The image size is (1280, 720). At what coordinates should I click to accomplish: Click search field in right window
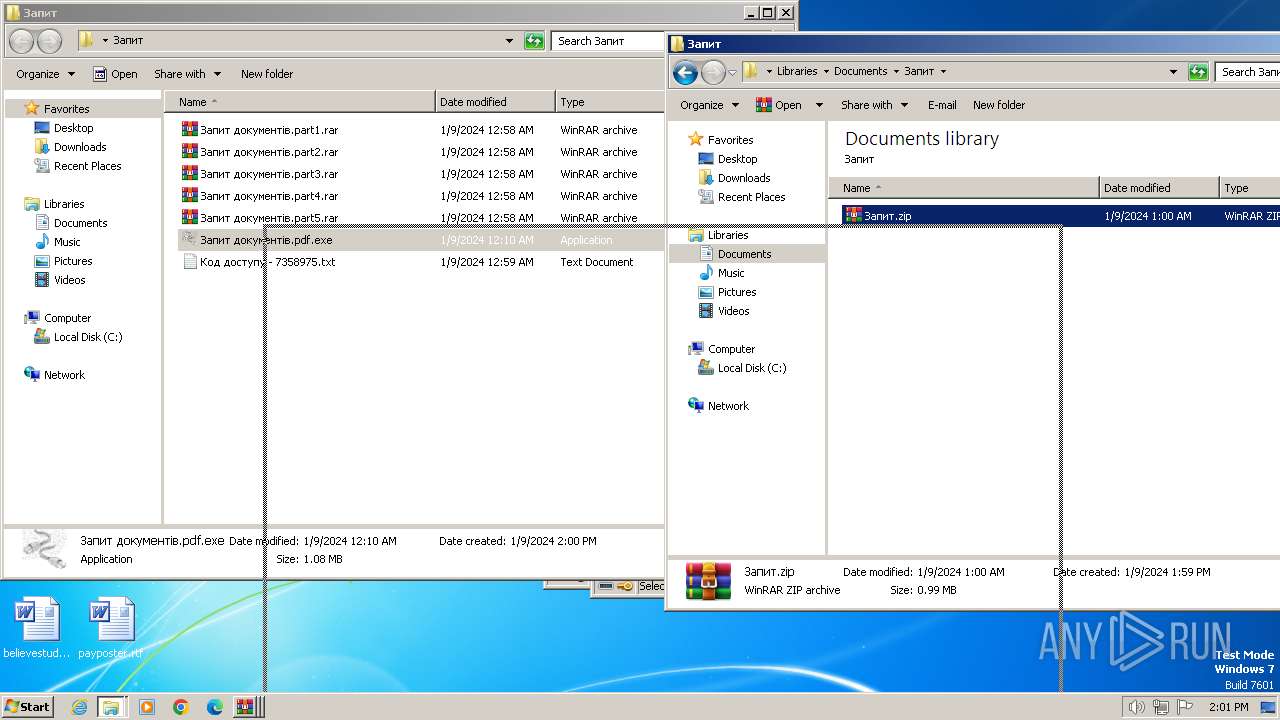click(1248, 72)
